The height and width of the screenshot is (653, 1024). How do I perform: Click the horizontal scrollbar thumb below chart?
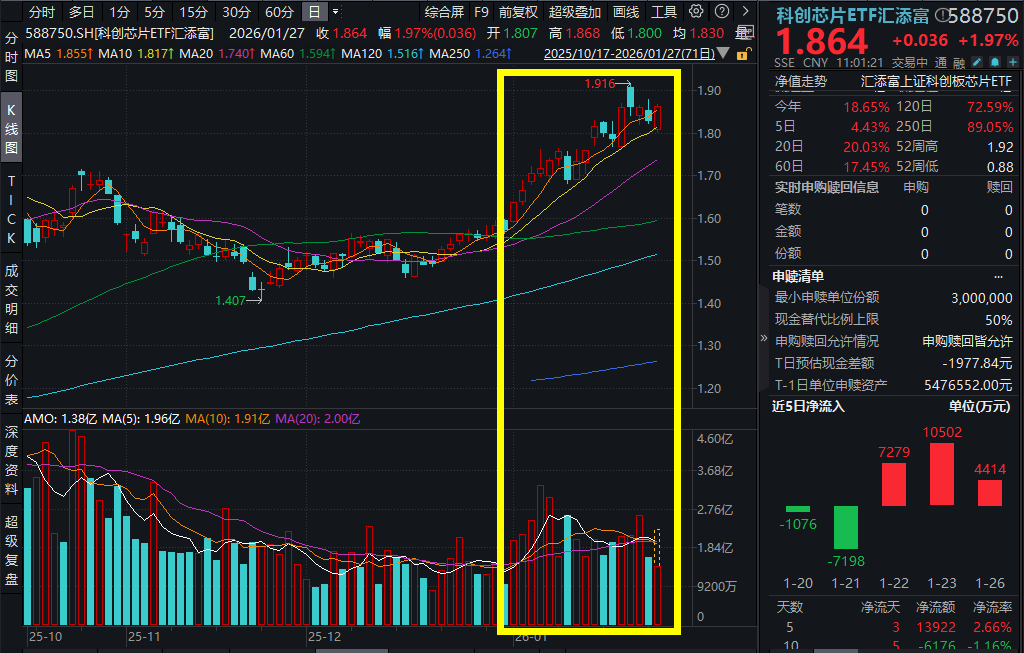pyautogui.click(x=351, y=650)
